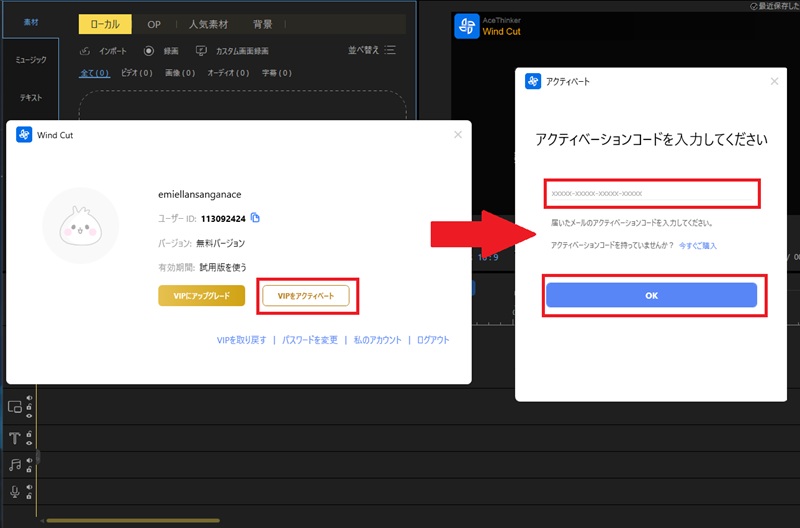The width and height of the screenshot is (800, 528).
Task: Open the ミュージック sidebar tab
Action: pos(31,60)
